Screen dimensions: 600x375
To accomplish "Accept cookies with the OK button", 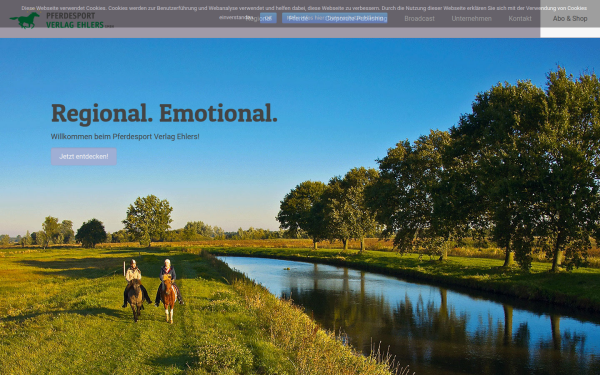I will pos(268,18).
